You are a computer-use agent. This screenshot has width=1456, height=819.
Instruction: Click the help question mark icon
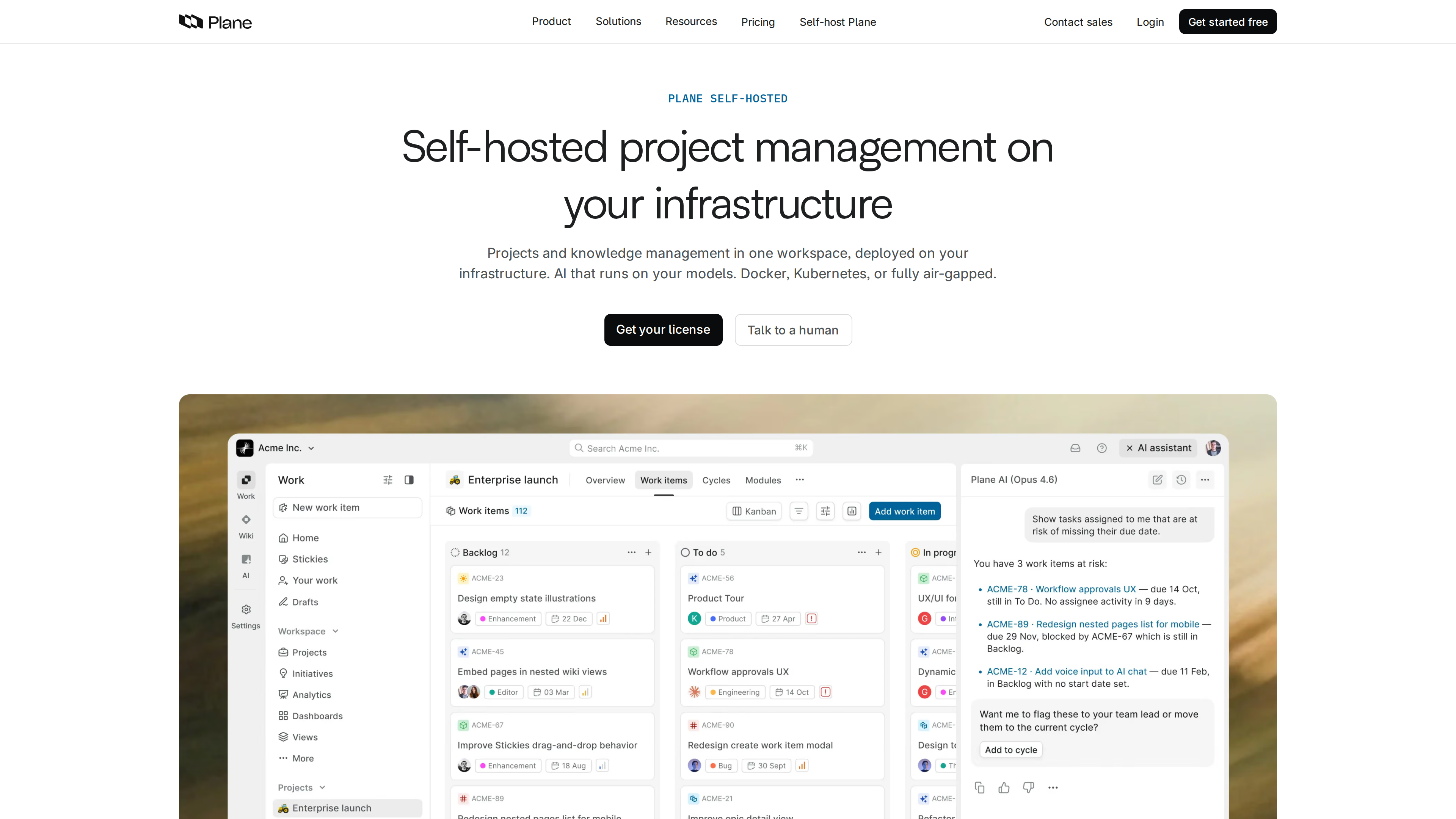[1101, 448]
